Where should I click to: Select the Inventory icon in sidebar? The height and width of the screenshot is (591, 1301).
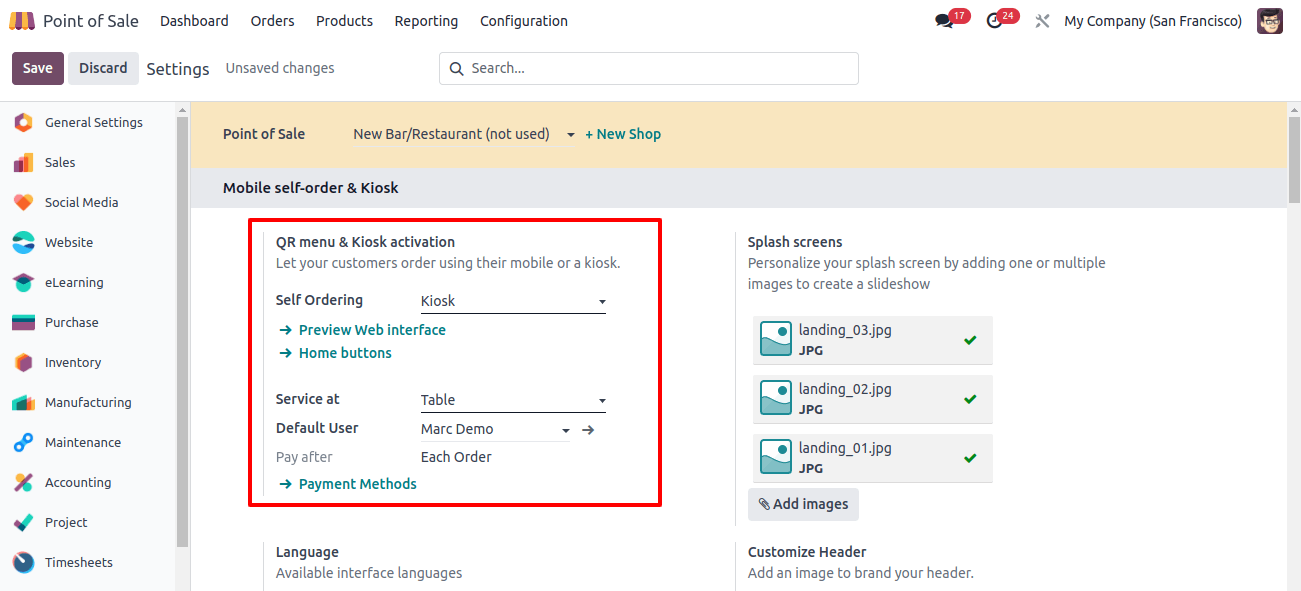coord(24,363)
